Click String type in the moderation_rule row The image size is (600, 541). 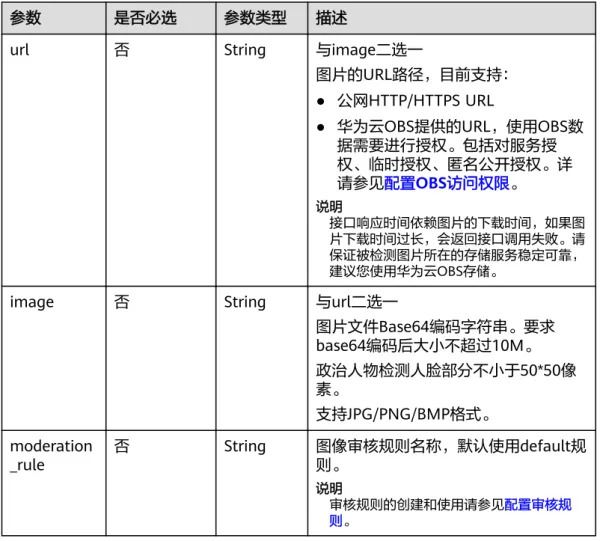(245, 446)
